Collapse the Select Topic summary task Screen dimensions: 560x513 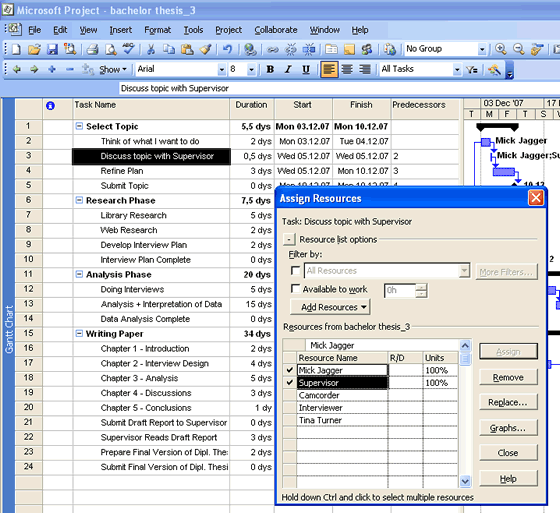tap(79, 126)
